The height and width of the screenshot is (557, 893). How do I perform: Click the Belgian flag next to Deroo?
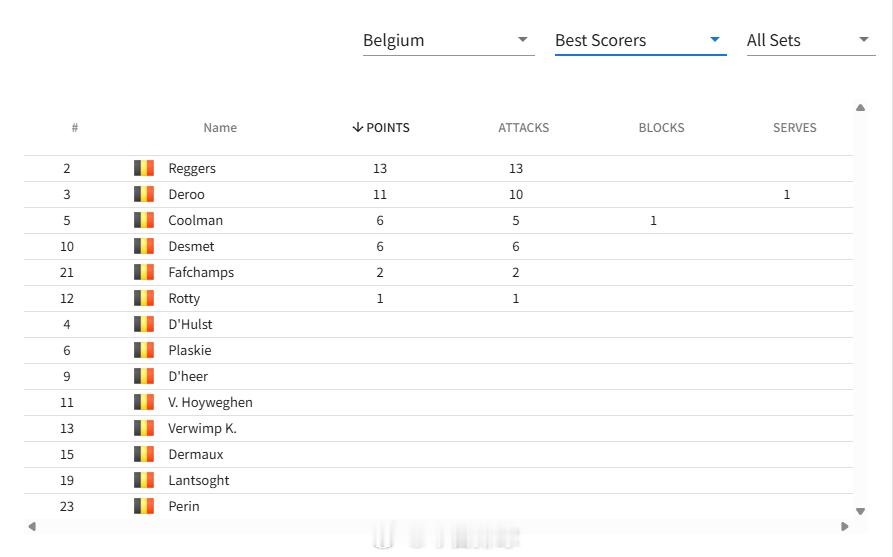[144, 194]
